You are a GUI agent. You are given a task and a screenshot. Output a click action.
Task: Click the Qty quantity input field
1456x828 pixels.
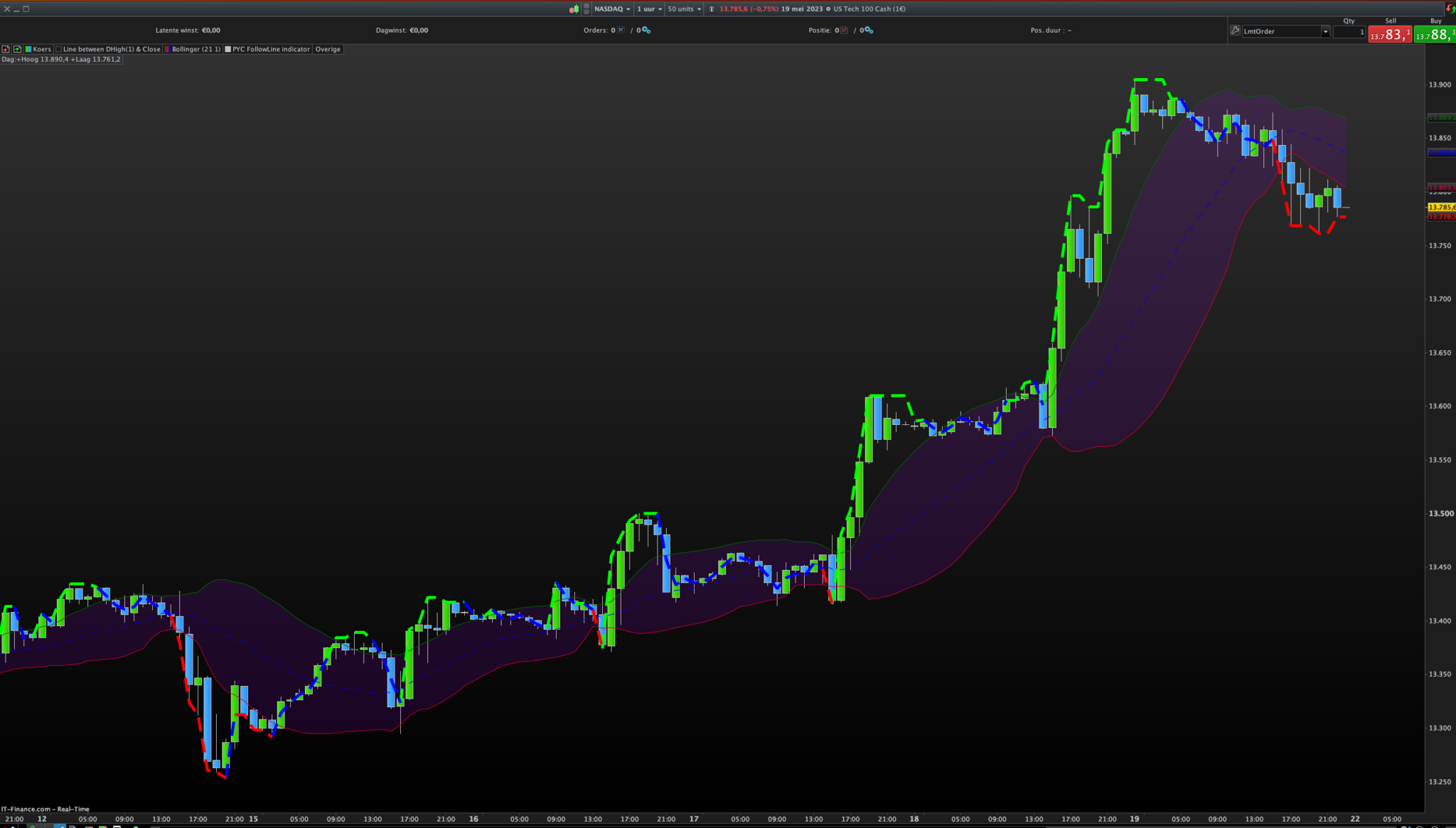tap(1349, 31)
